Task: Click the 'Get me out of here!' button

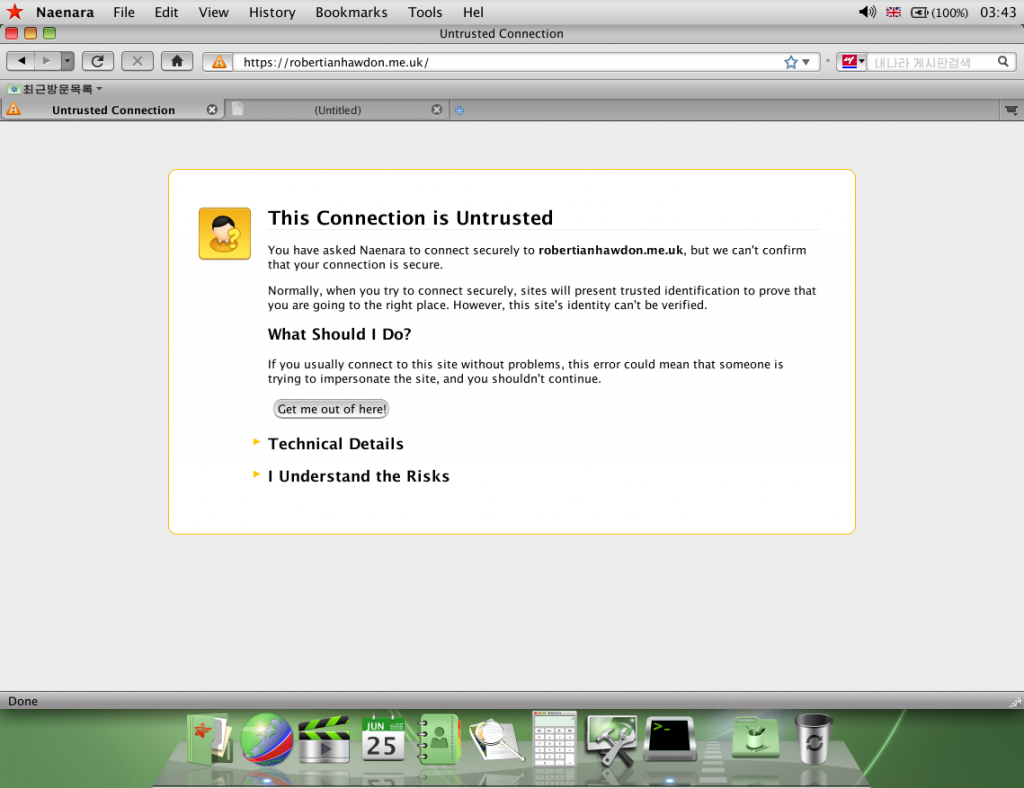Action: [x=331, y=409]
